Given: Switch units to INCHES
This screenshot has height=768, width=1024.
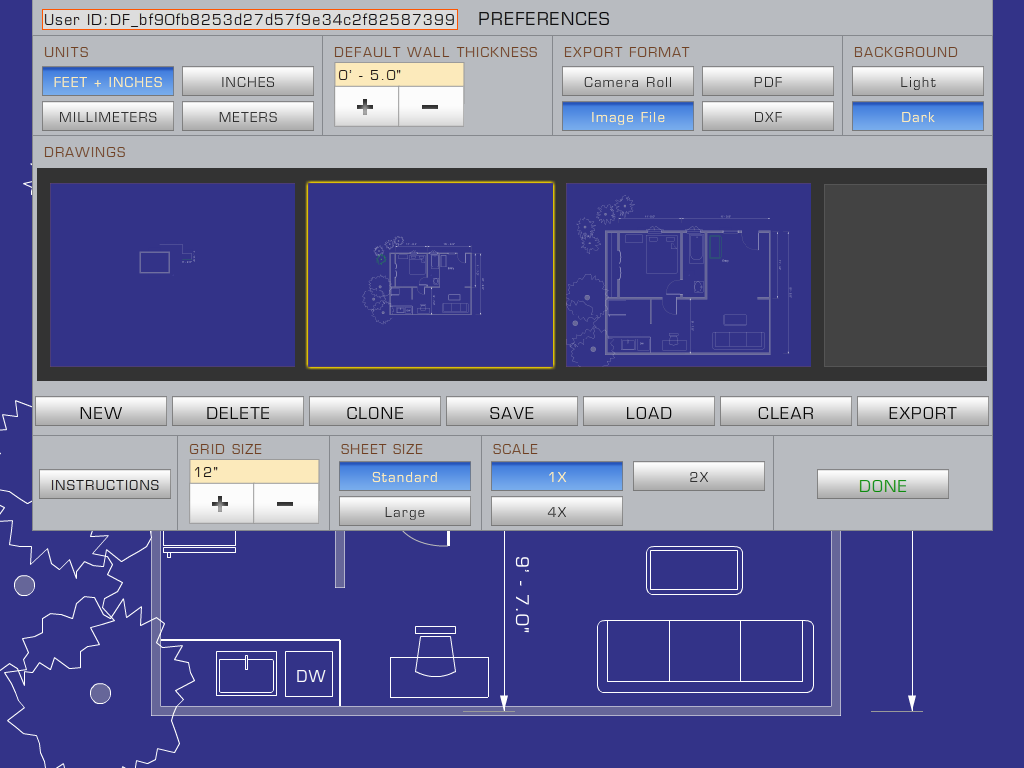Looking at the screenshot, I should coord(248,82).
